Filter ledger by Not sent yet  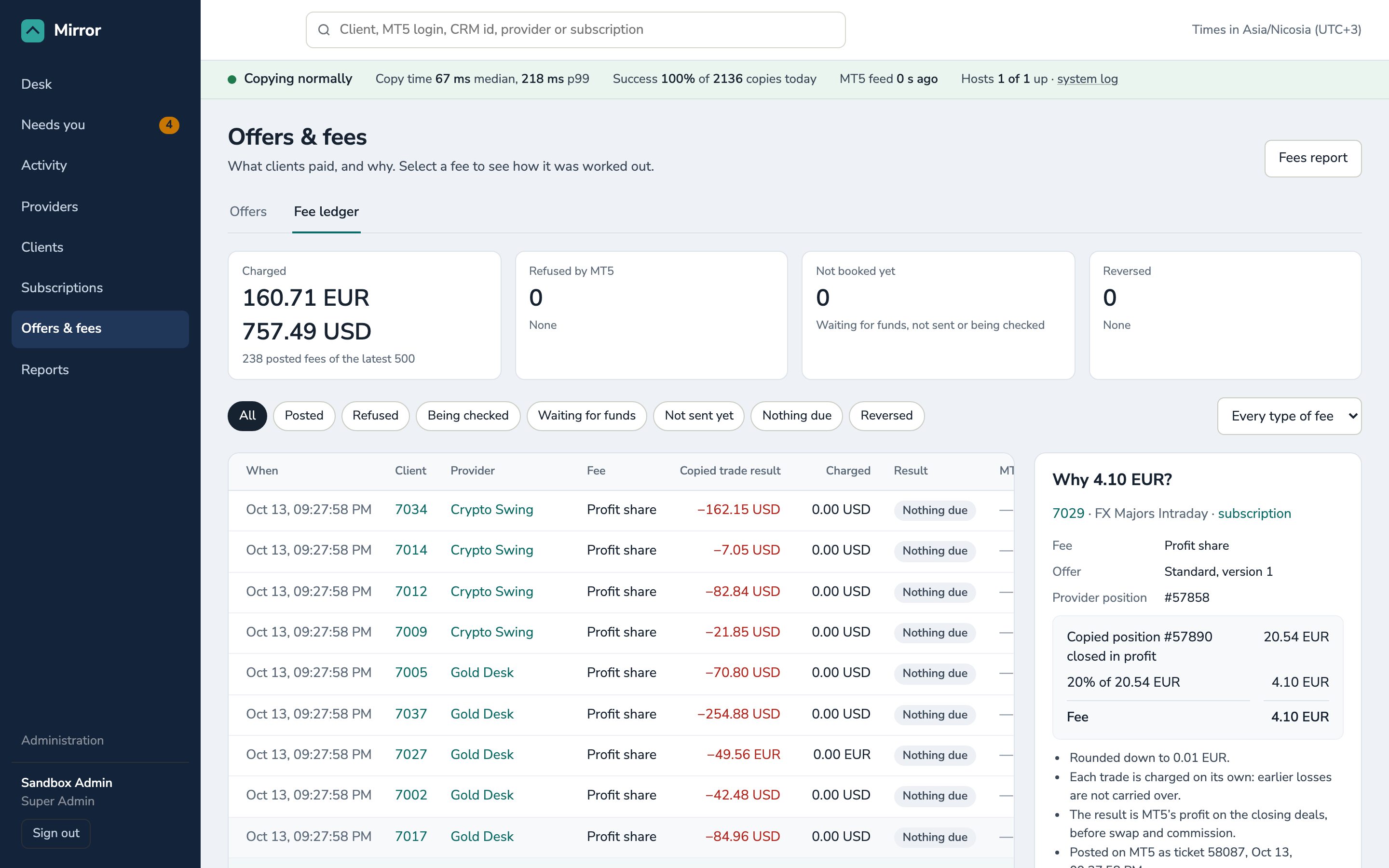pos(698,416)
